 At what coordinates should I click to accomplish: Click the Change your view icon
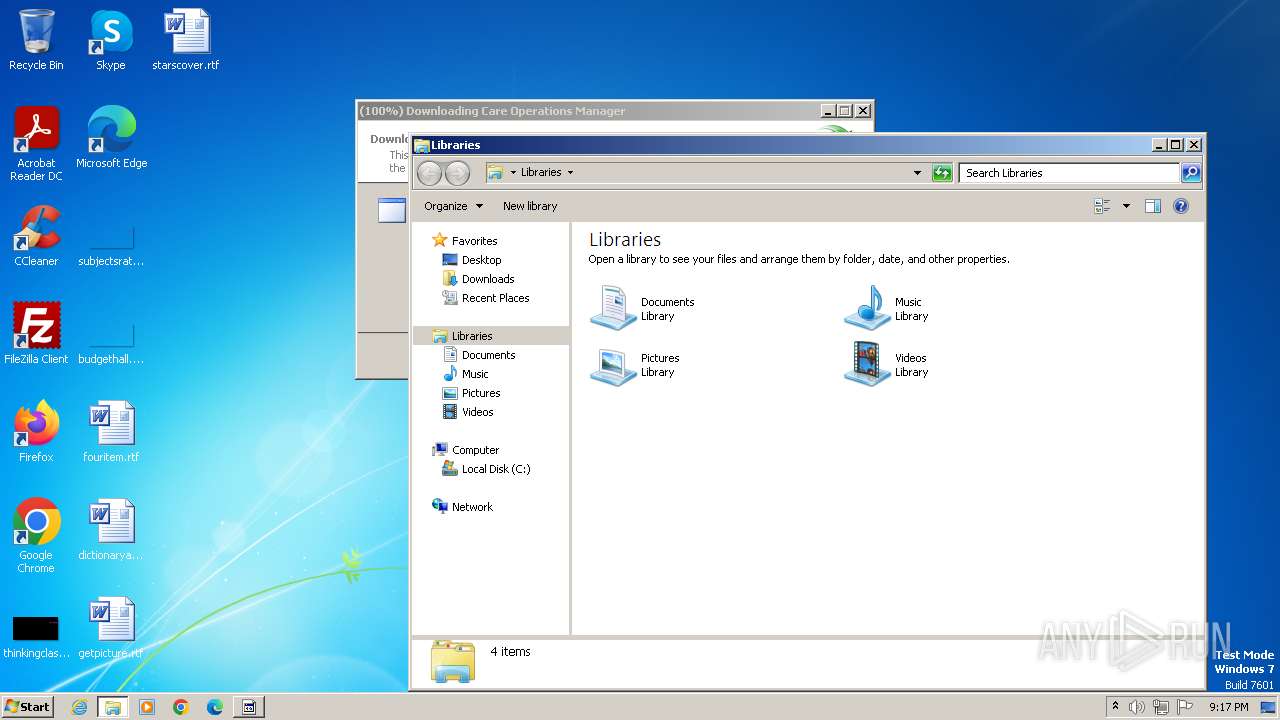point(1102,206)
